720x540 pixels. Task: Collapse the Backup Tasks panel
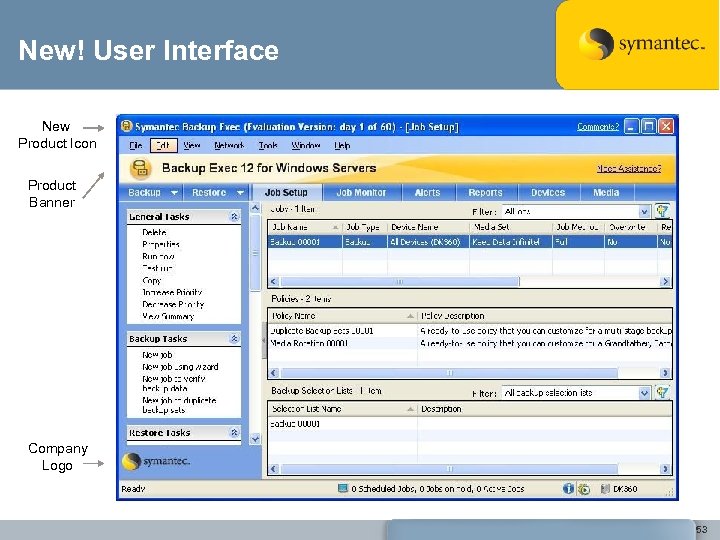pos(234,338)
